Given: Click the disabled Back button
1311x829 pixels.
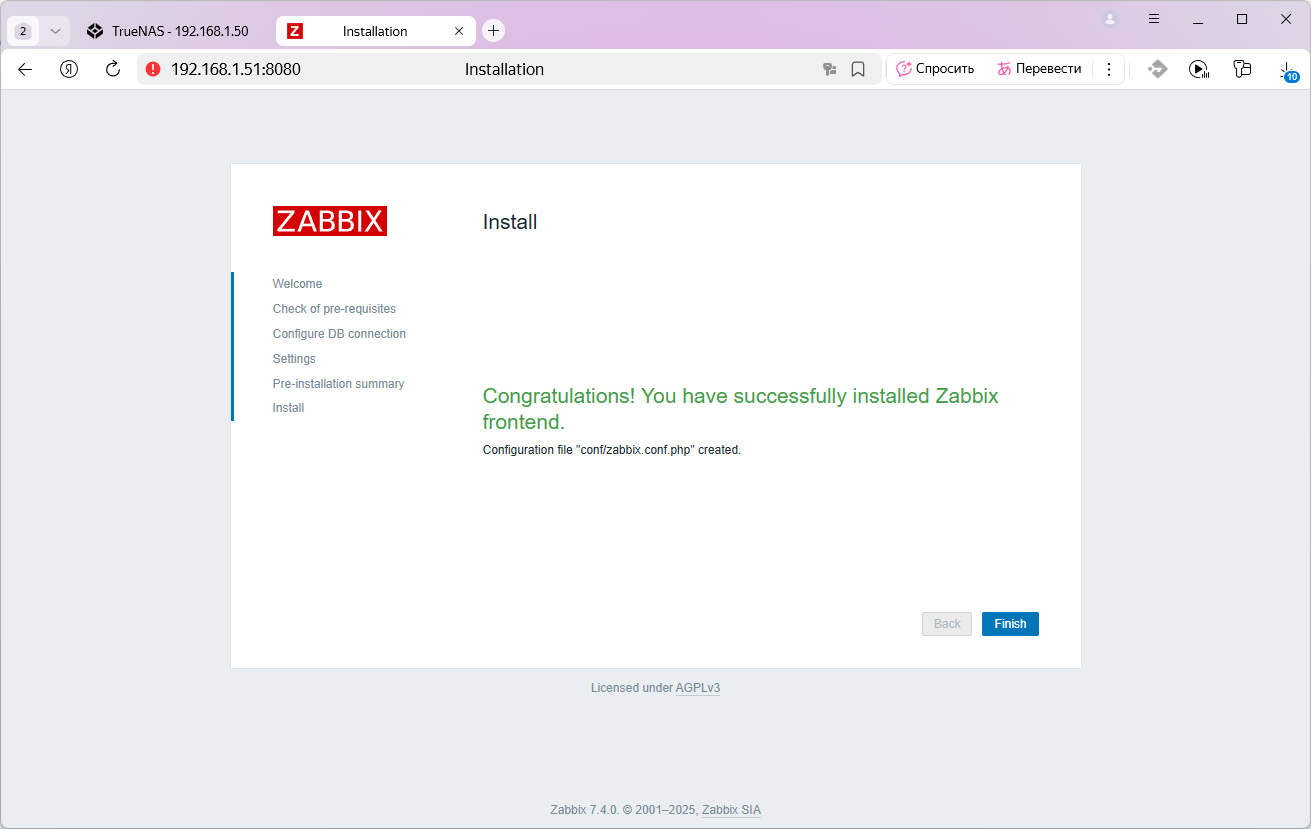Looking at the screenshot, I should (x=947, y=624).
